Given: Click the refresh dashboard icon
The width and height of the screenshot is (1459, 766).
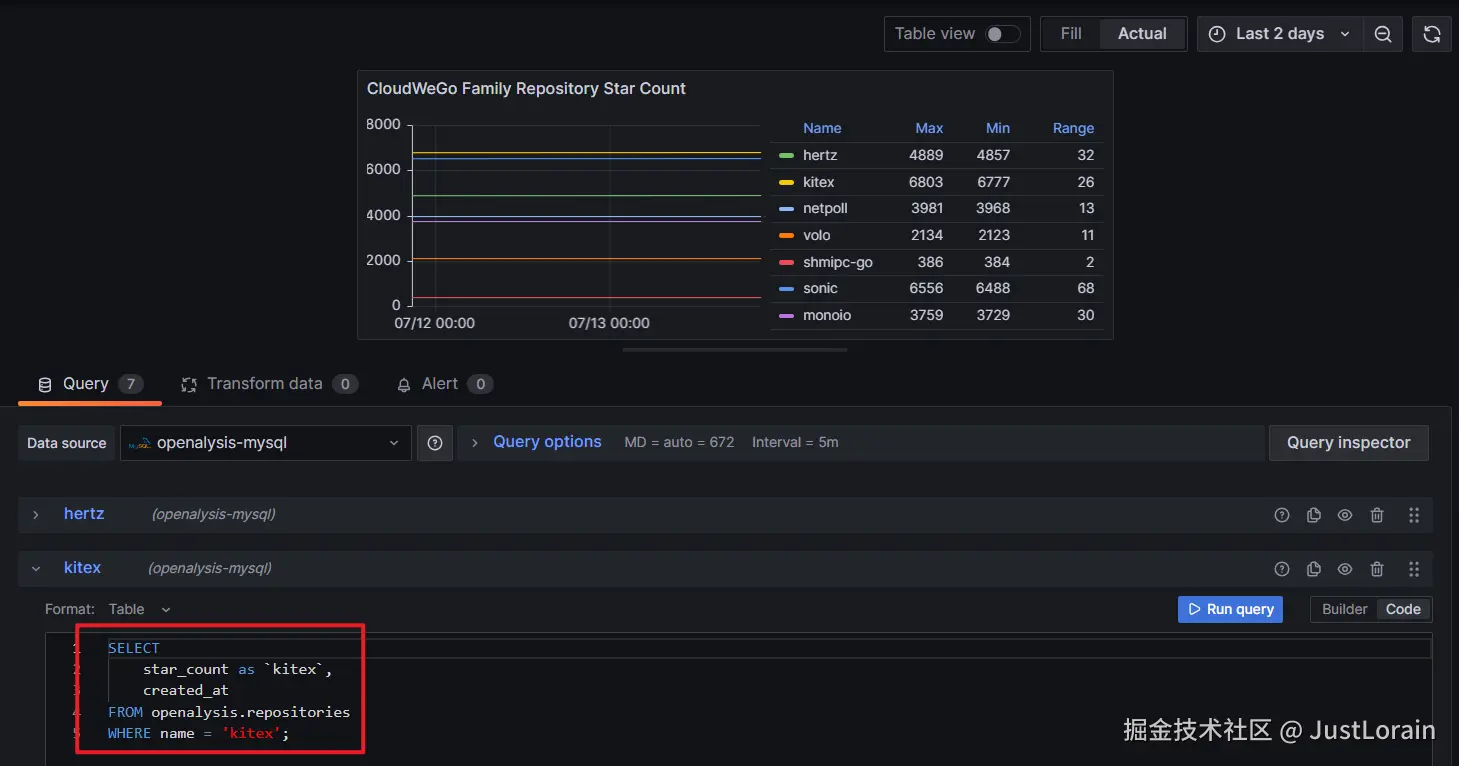Looking at the screenshot, I should [1432, 34].
